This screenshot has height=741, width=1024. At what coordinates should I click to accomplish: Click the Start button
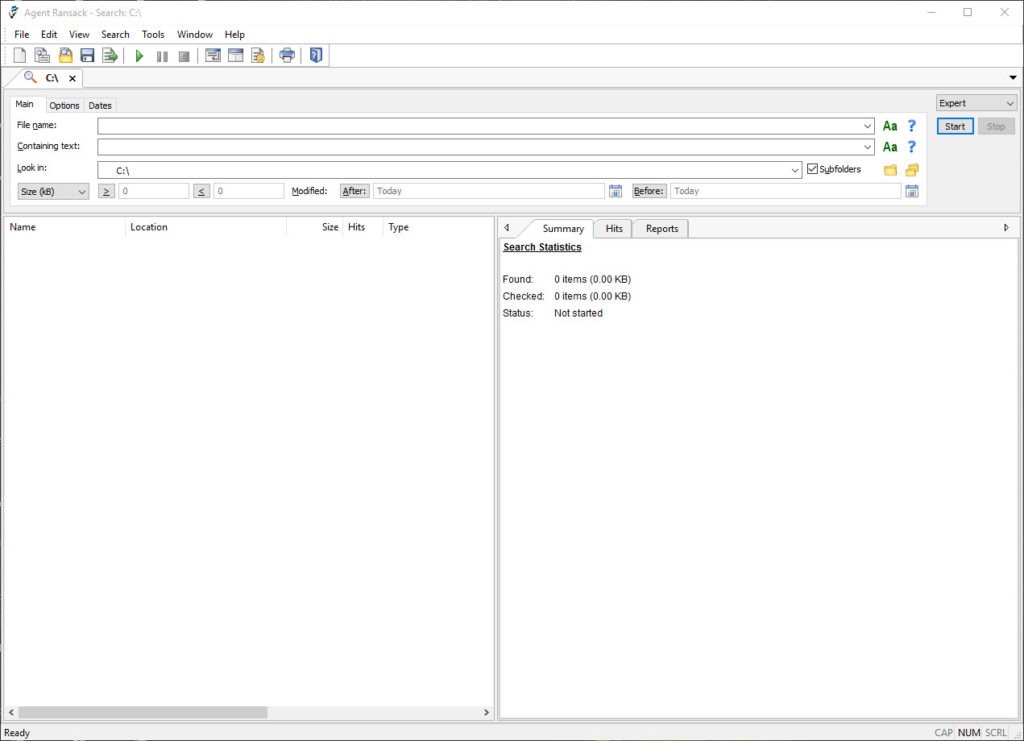pyautogui.click(x=955, y=127)
